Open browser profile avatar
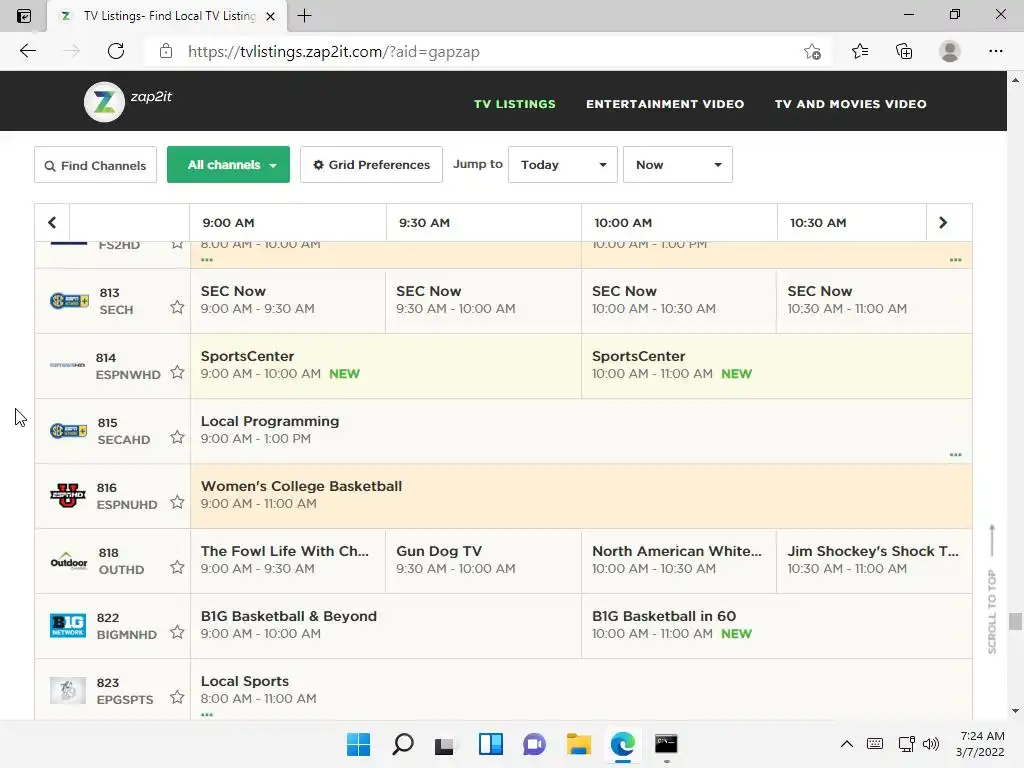Viewport: 1024px width, 768px height. 950,51
